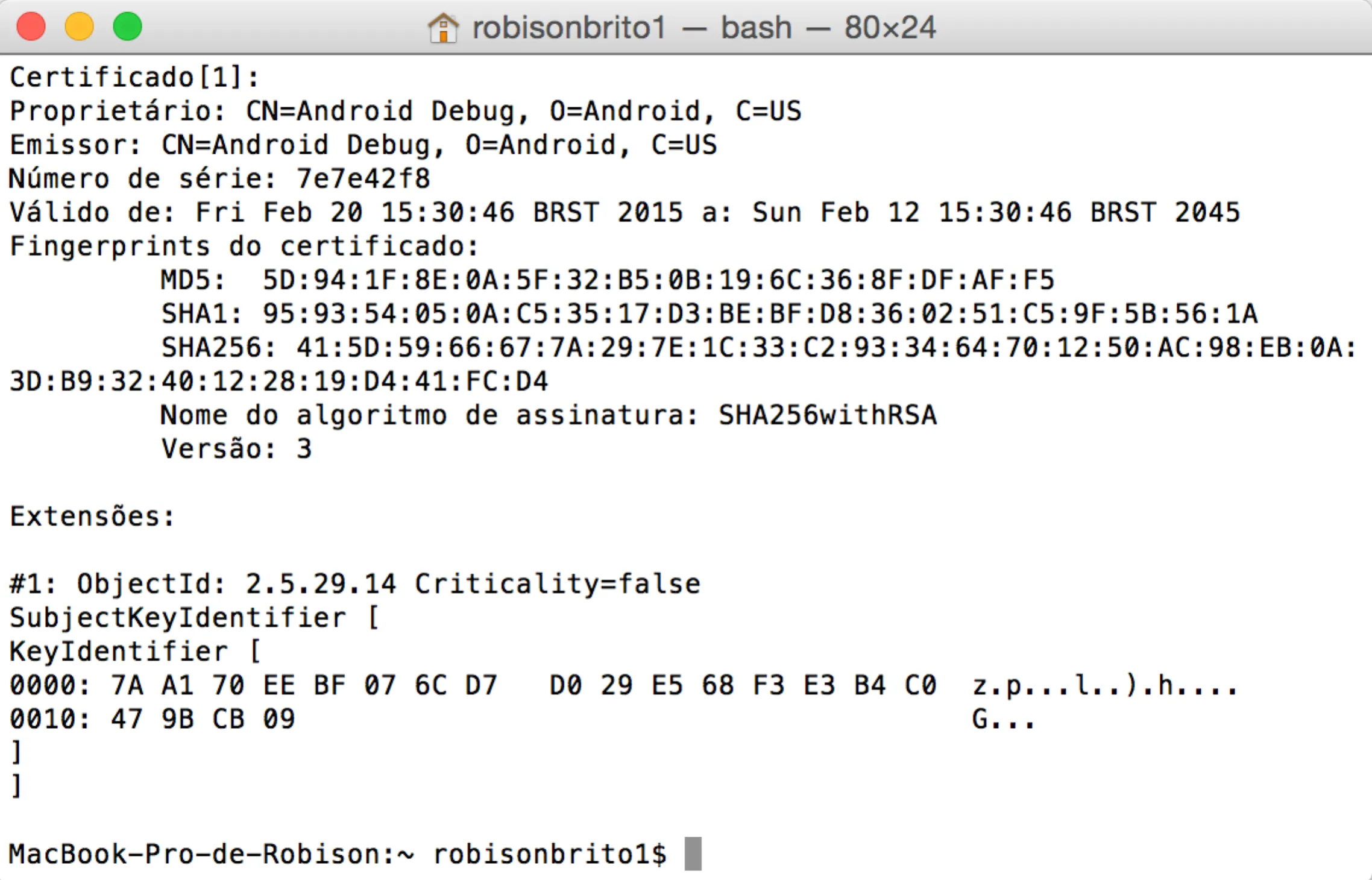This screenshot has height=880, width=1372.
Task: Click the Emissor CN=Android Debug line
Action: (x=363, y=145)
